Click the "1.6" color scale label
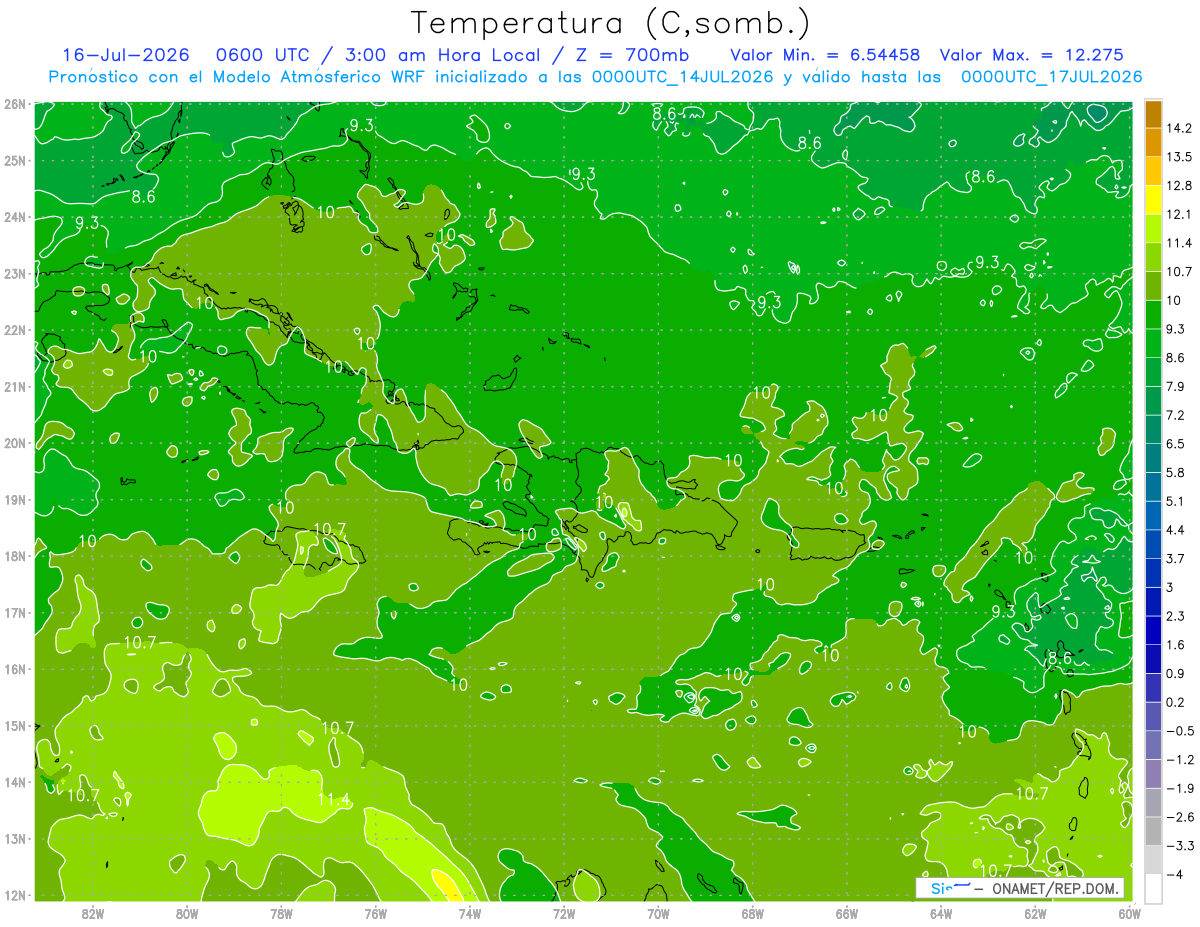This screenshot has width=1200, height=927. tap(1175, 644)
